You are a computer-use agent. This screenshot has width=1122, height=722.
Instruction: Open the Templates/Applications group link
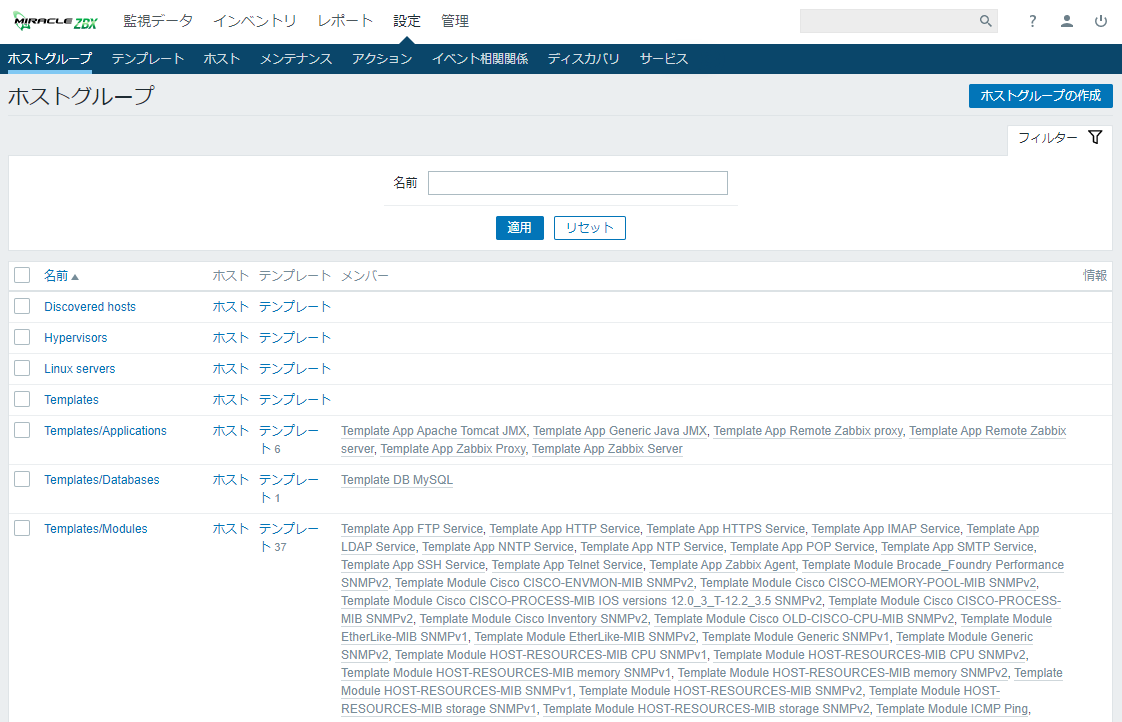tap(105, 431)
